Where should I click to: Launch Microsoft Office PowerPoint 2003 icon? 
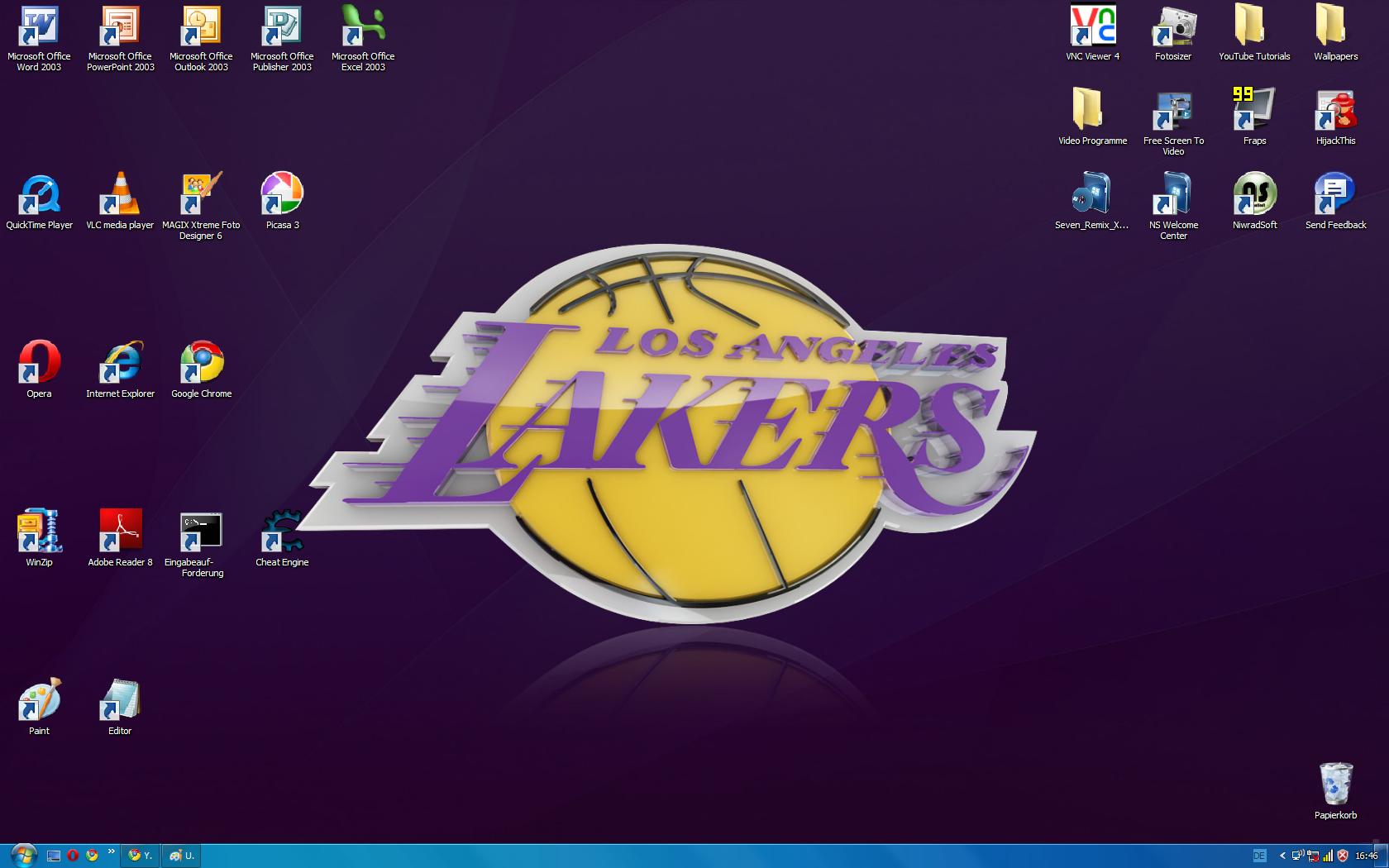pos(121,38)
